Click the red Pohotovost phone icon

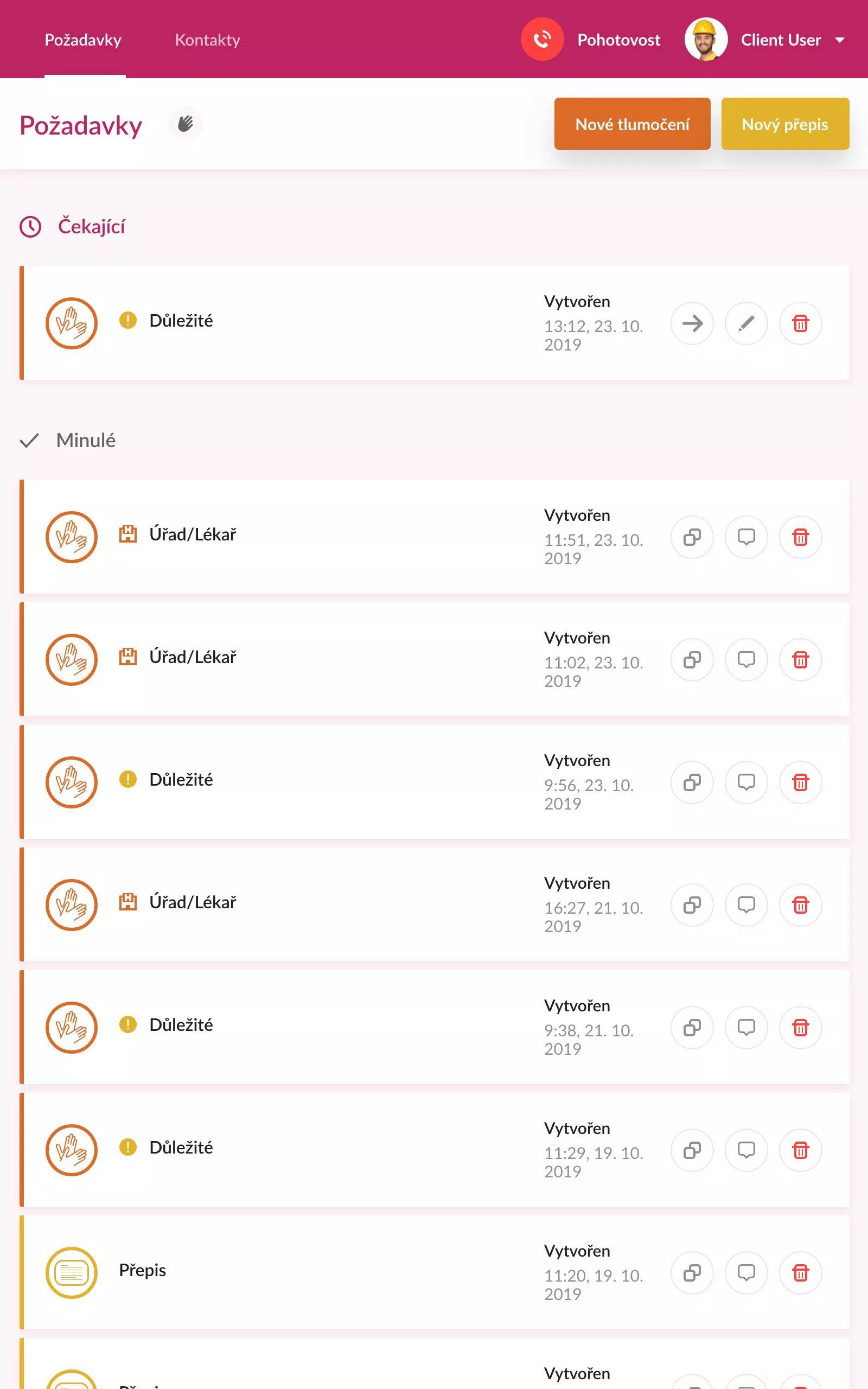pyautogui.click(x=542, y=40)
